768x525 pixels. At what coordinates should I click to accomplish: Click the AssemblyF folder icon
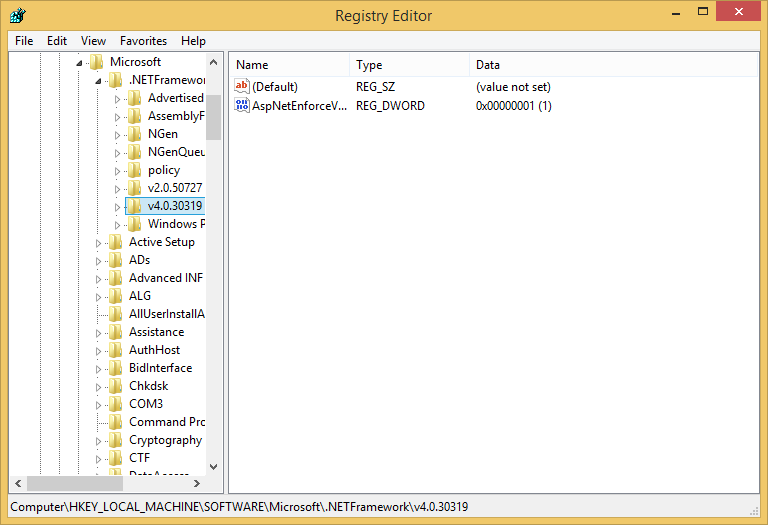[x=134, y=116]
